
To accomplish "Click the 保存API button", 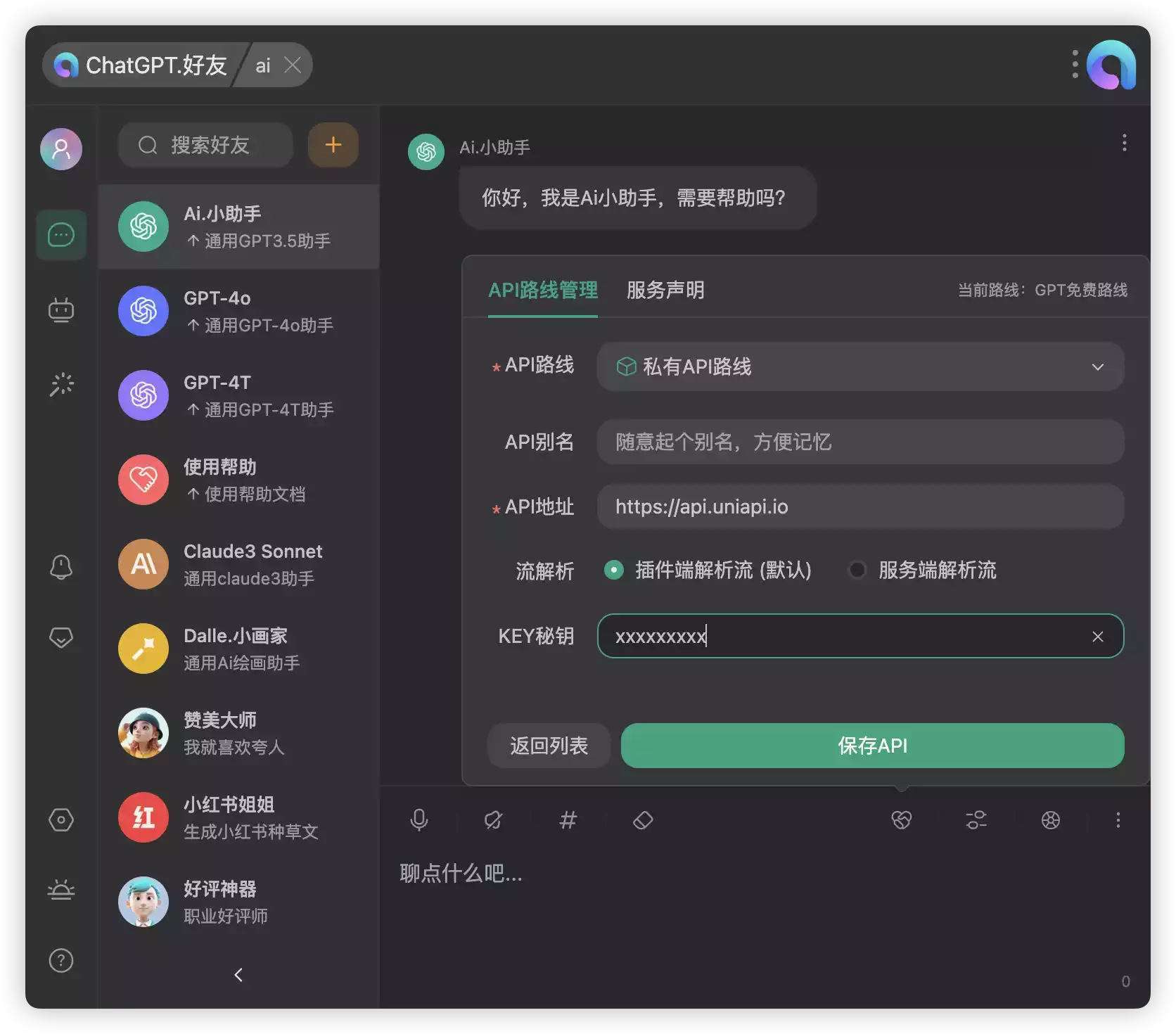I will [x=872, y=746].
